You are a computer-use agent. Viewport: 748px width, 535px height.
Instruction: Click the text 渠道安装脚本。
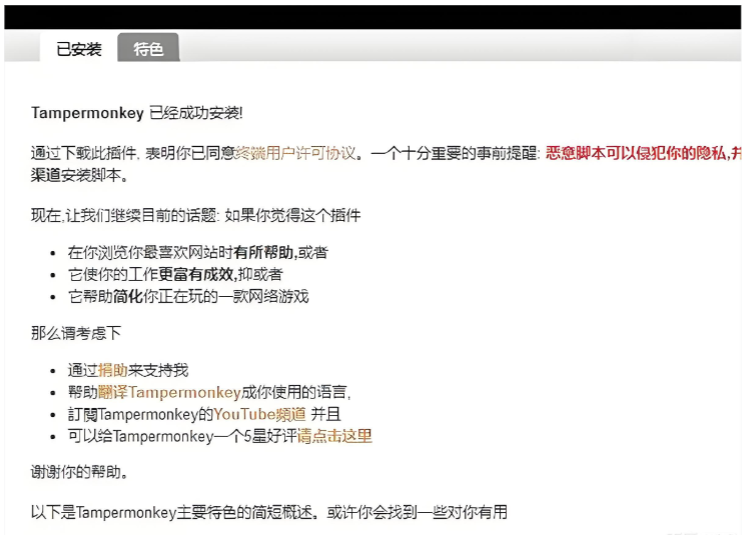point(80,175)
